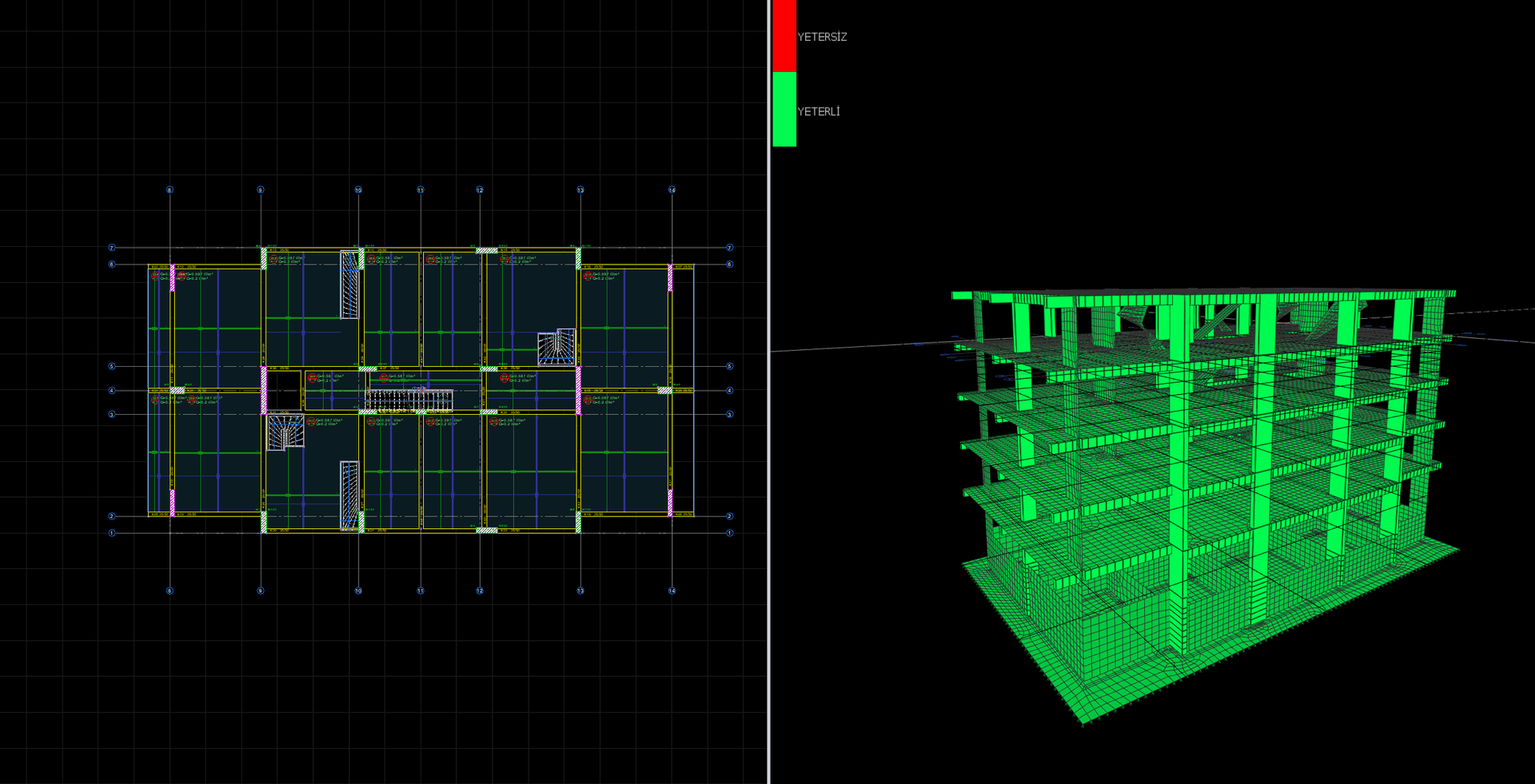
Task: Select the spiral staircase near axis 13
Action: [556, 347]
